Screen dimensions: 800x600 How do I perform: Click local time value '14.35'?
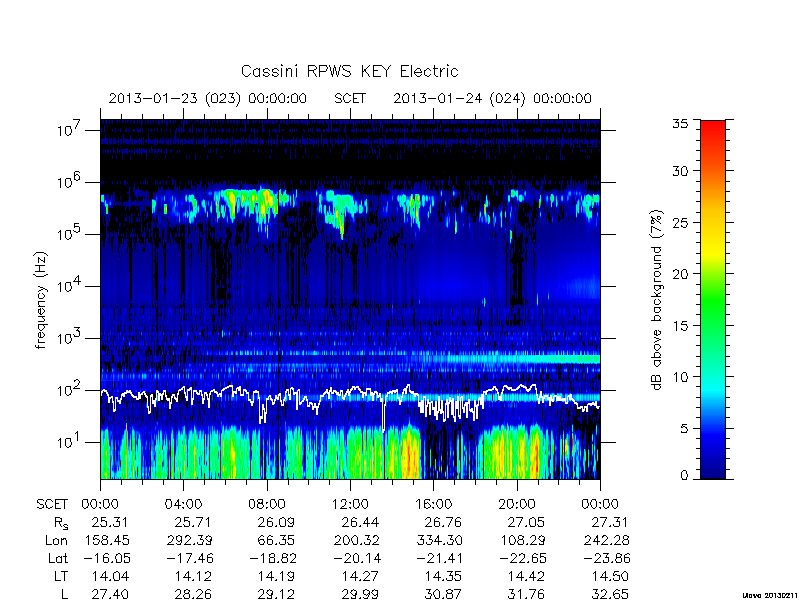point(443,576)
